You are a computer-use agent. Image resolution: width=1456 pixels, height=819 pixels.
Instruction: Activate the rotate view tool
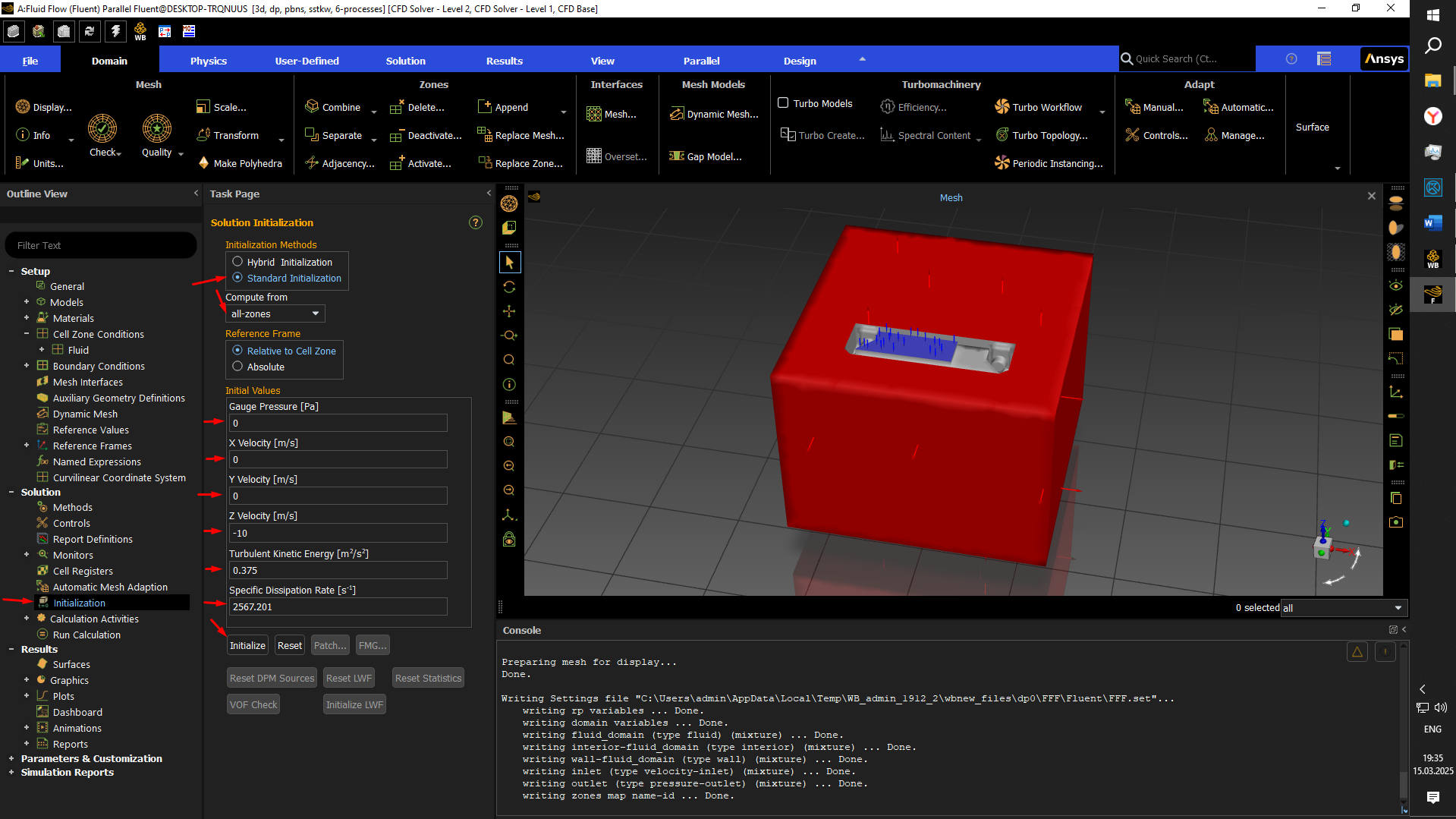coord(509,287)
